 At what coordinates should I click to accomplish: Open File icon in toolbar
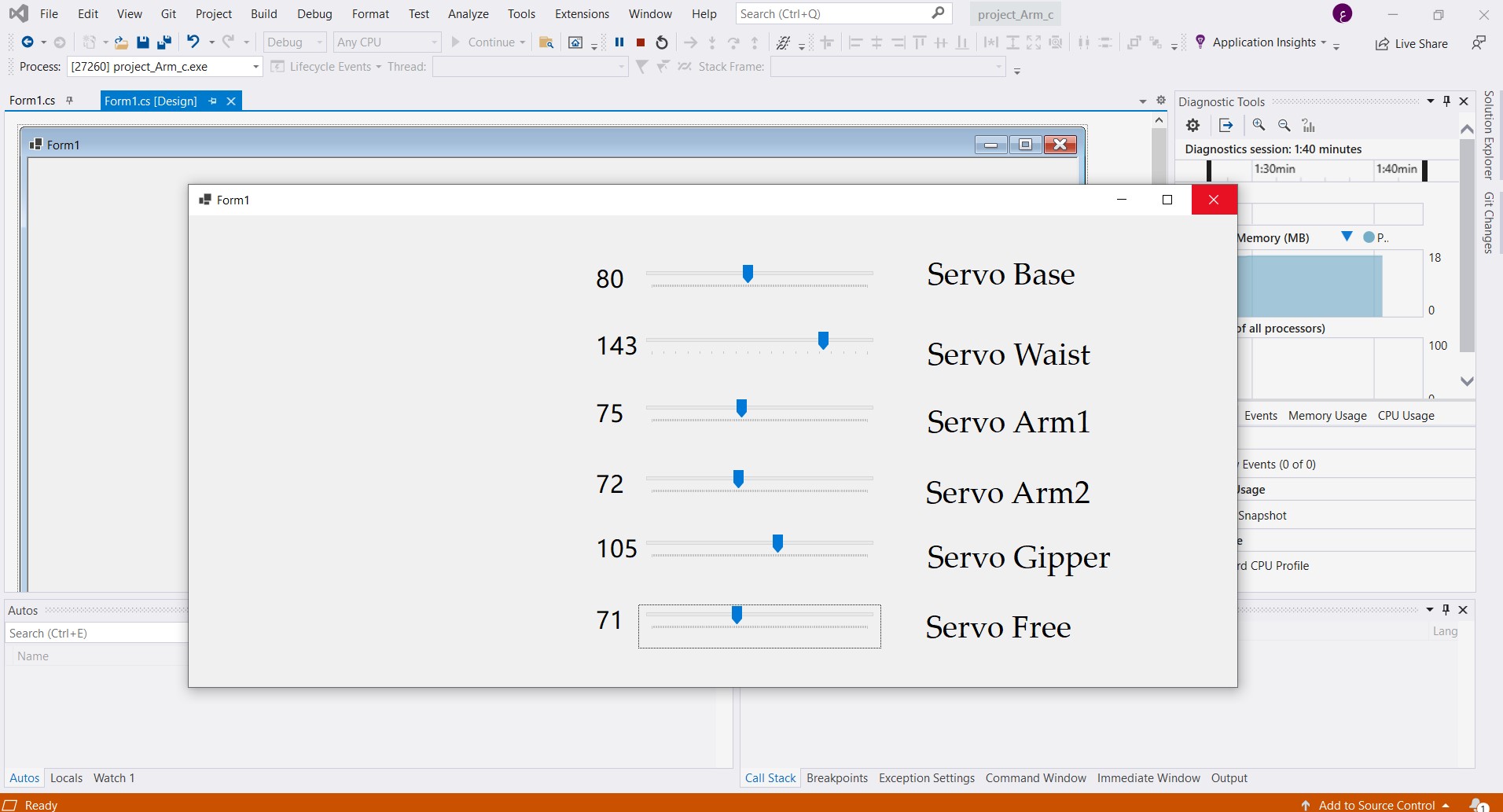(120, 42)
